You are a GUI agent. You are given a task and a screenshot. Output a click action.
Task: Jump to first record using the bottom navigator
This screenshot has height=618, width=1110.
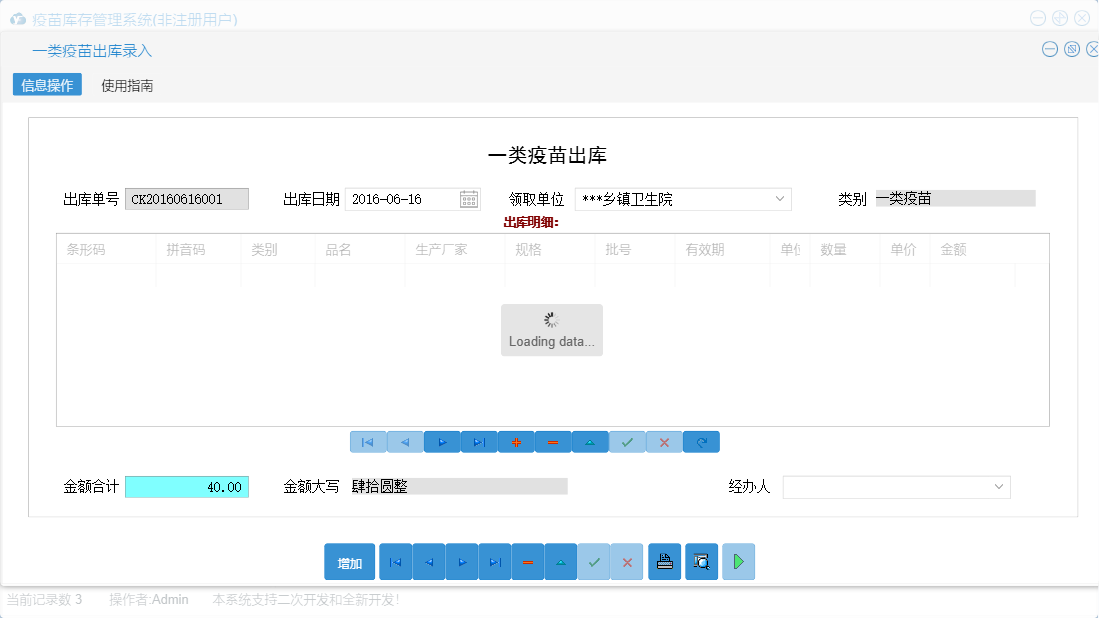(x=395, y=561)
